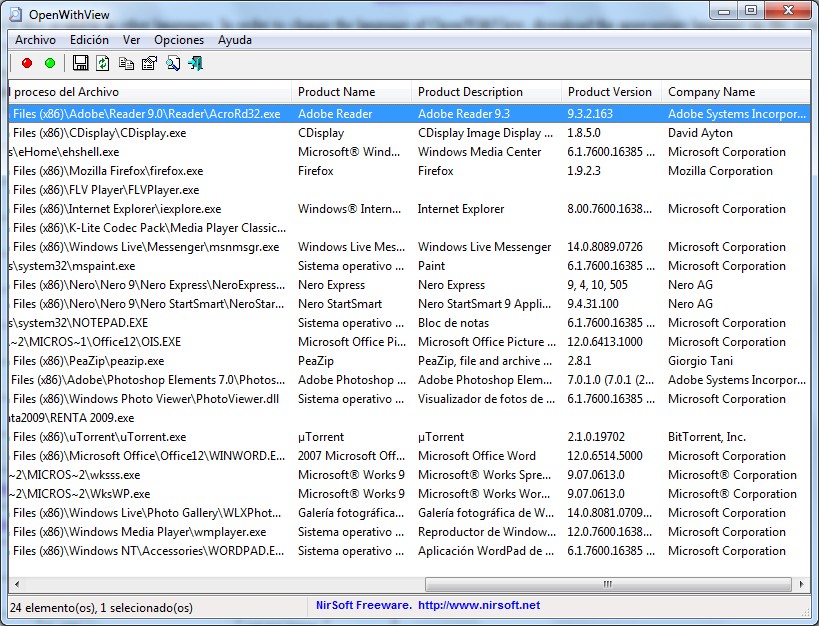
Task: Open the Archivo menu
Action: pyautogui.click(x=36, y=40)
